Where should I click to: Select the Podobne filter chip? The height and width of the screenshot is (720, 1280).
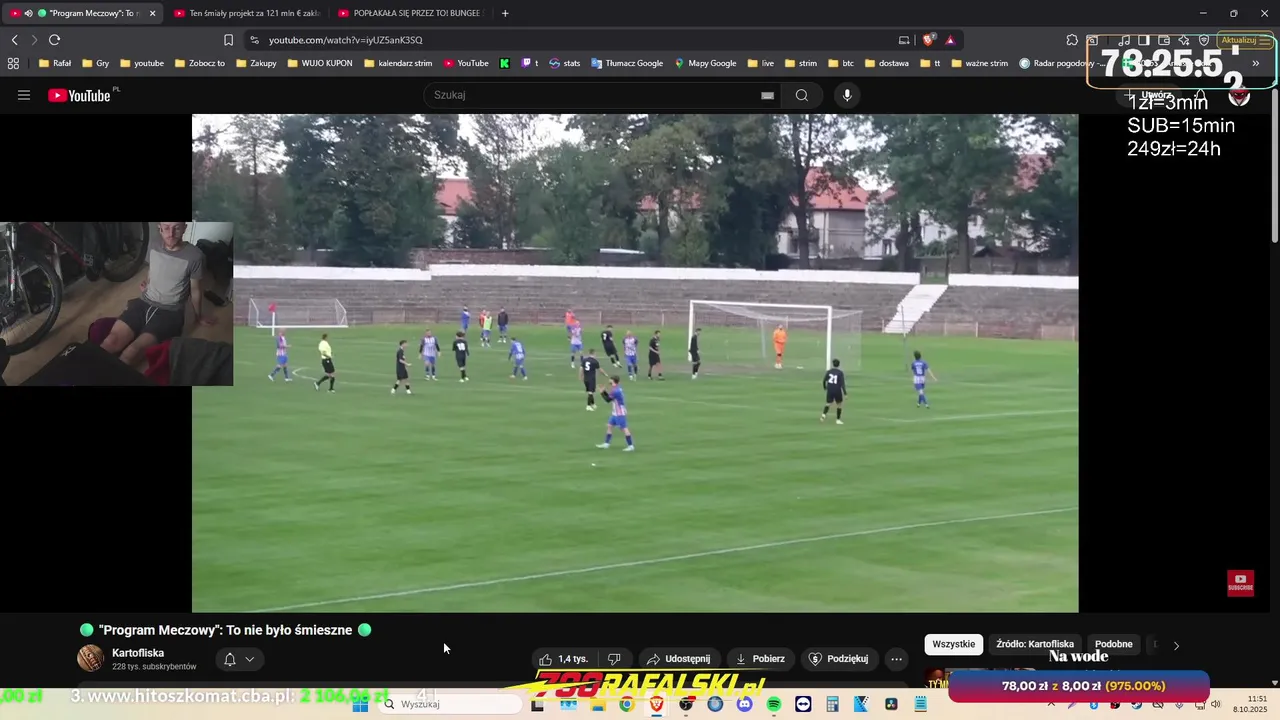click(x=1114, y=644)
